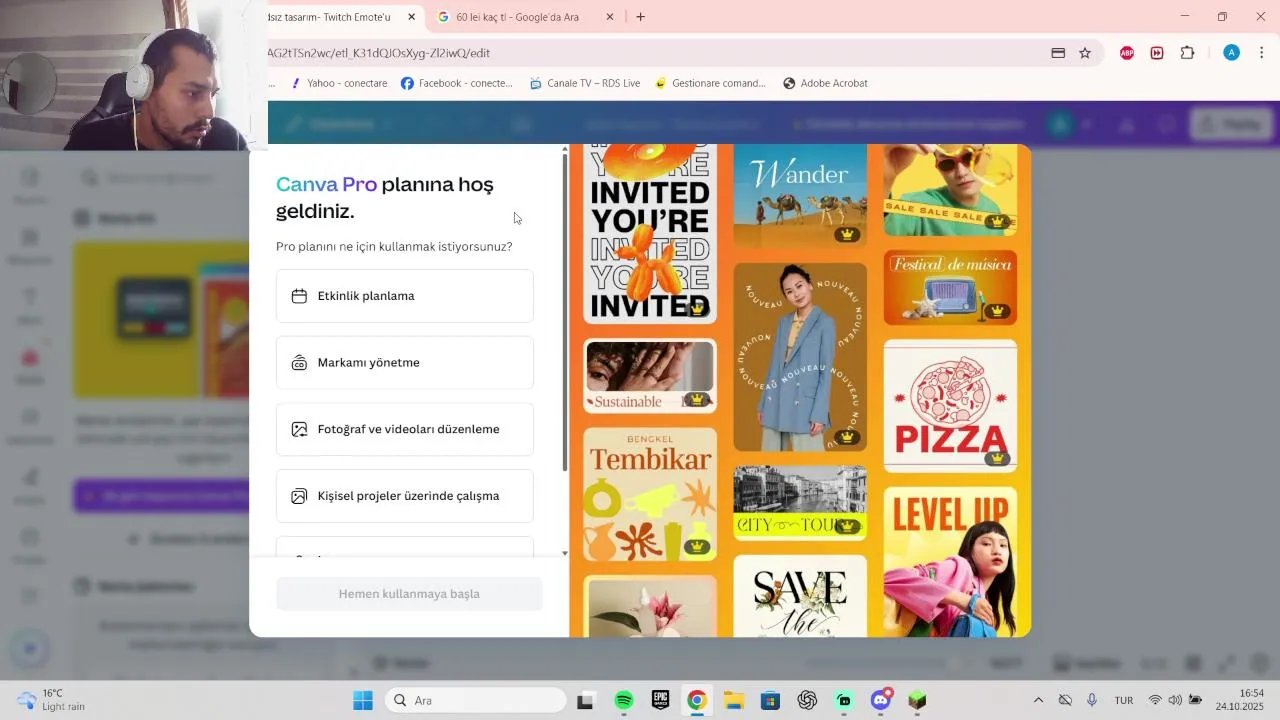Open Epic Games Launcher from taskbar

660,700
